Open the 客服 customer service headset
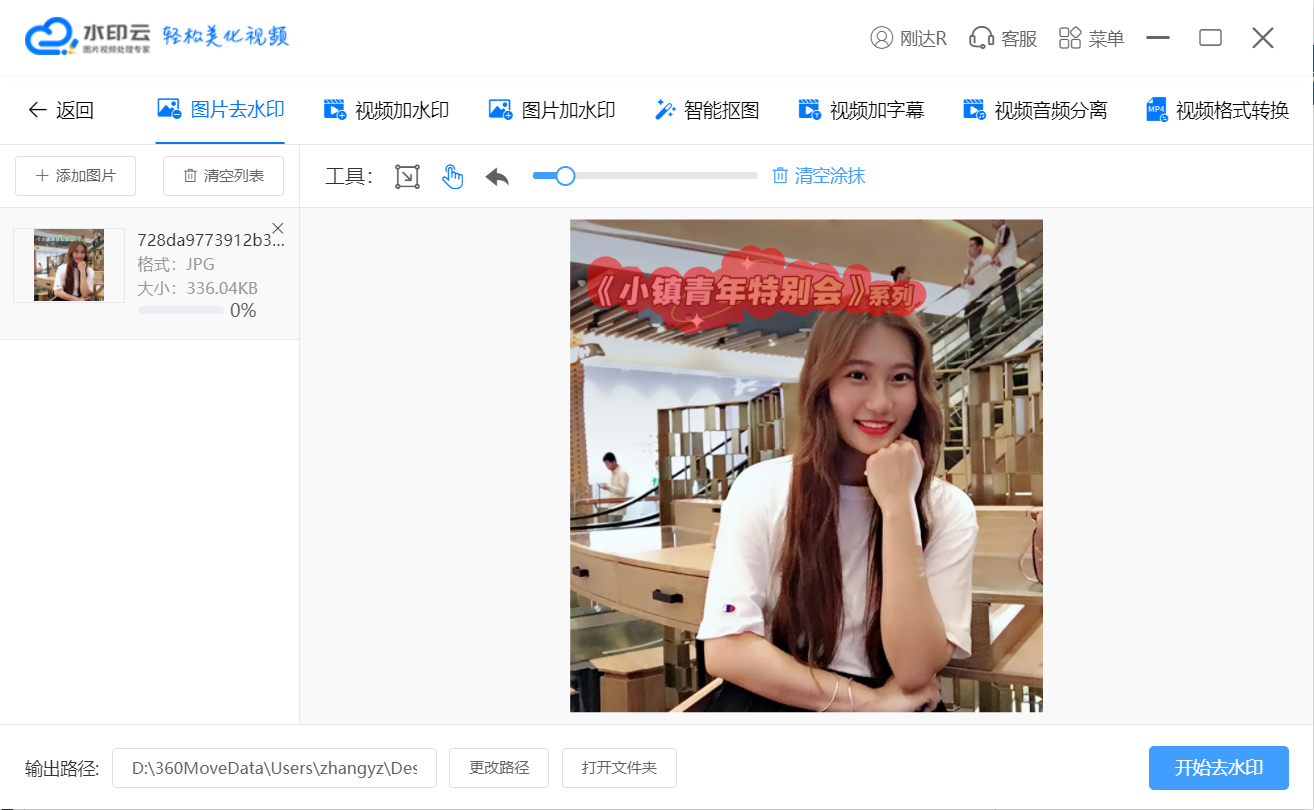Screen dimensions: 1314x810 (1003, 38)
